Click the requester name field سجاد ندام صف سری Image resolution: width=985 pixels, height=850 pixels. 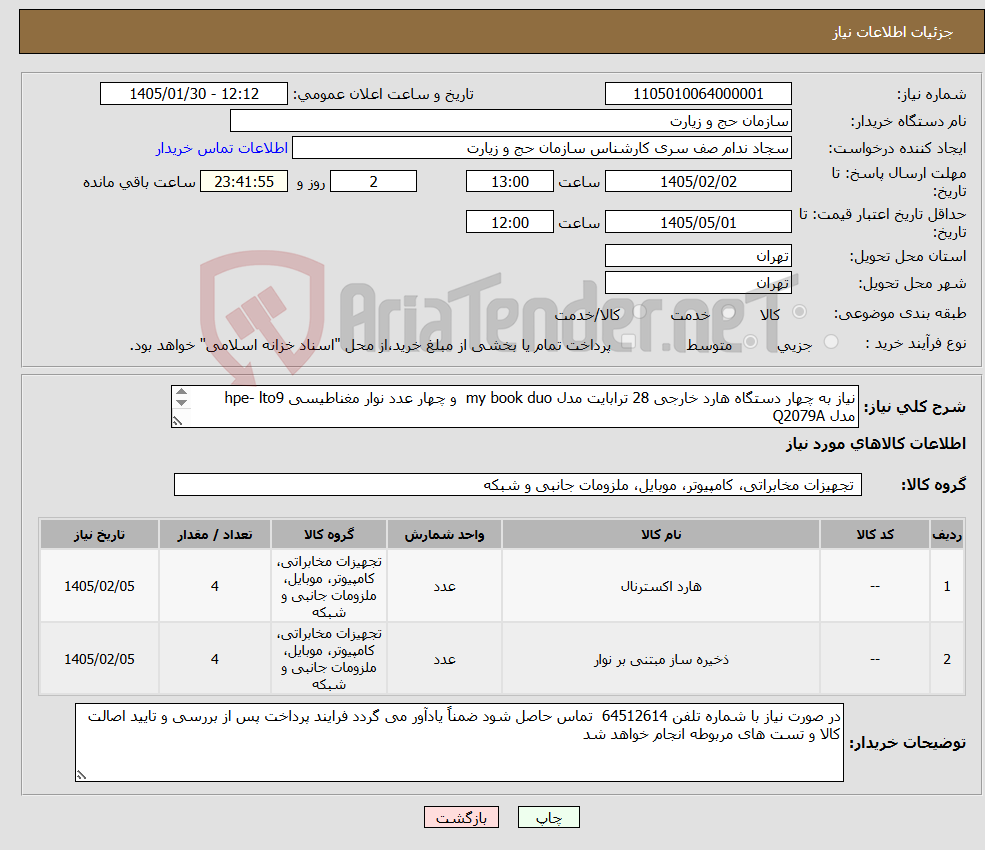pyautogui.click(x=541, y=148)
